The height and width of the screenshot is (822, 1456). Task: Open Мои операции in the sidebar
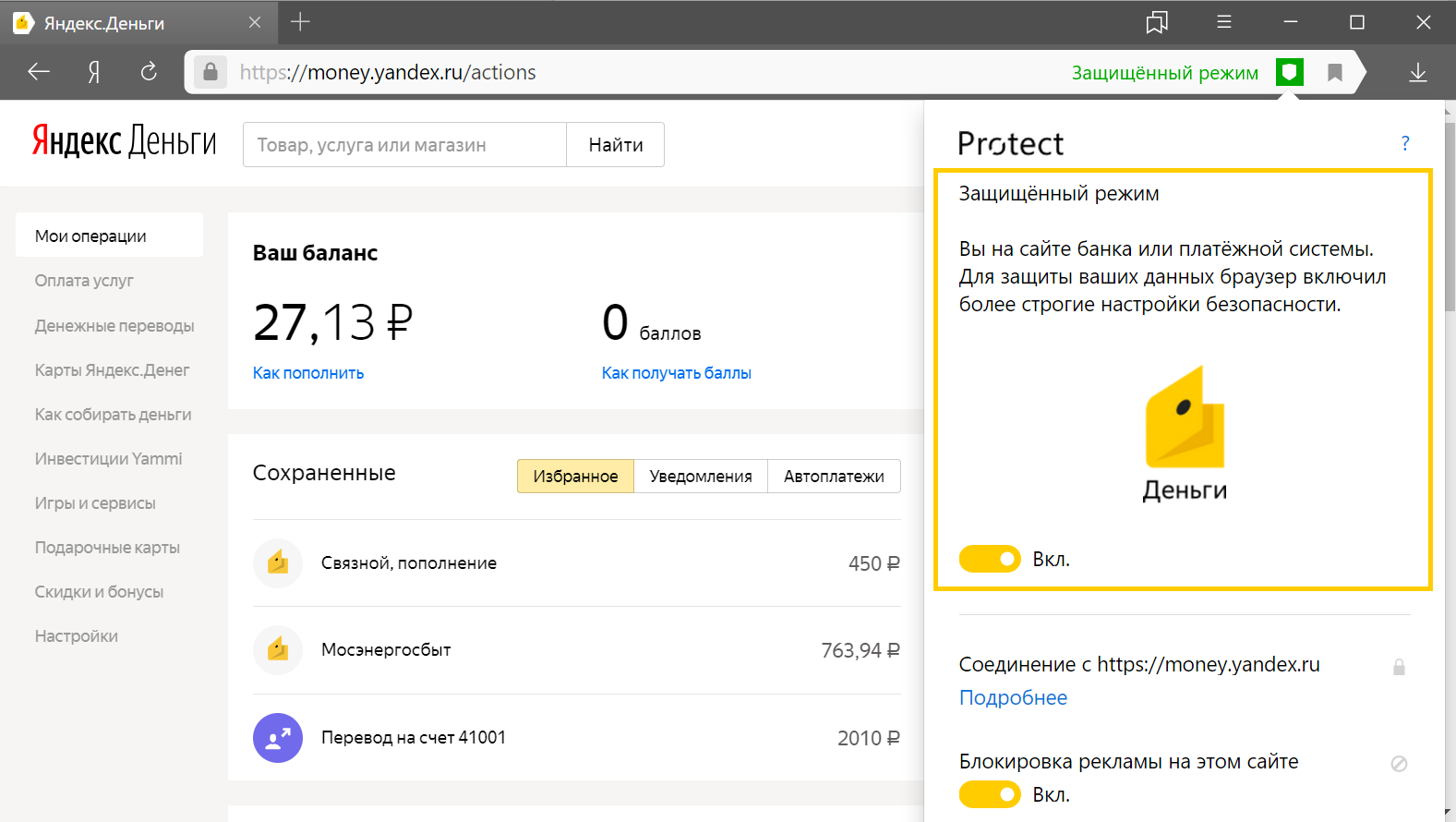(x=109, y=236)
